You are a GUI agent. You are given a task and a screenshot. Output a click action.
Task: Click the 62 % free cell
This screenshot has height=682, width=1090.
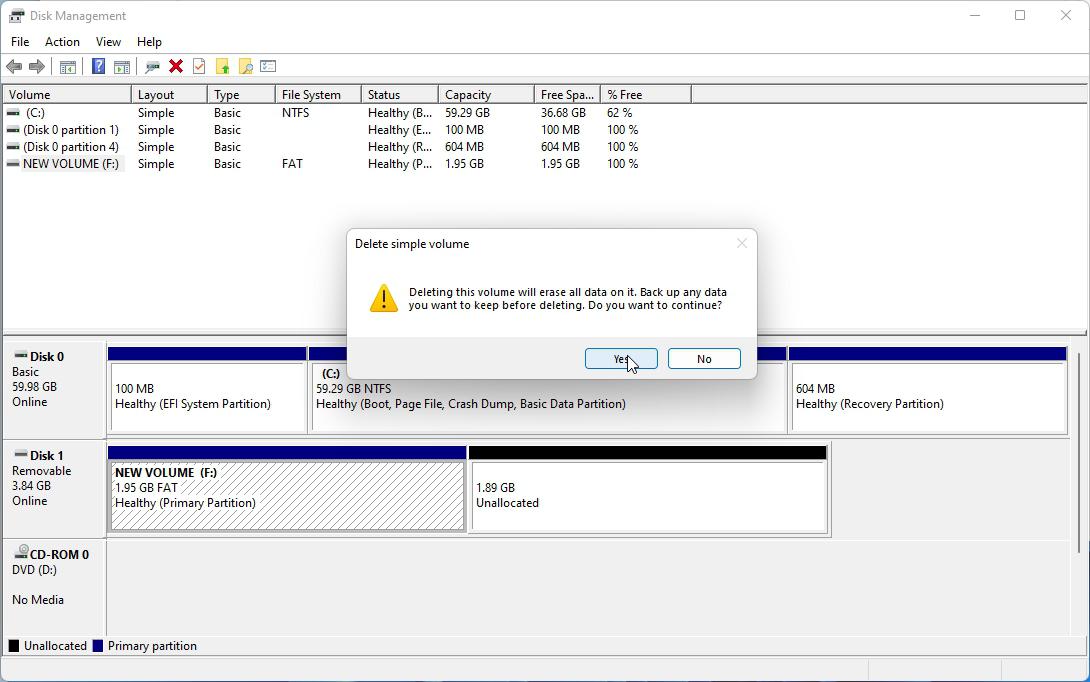point(619,113)
